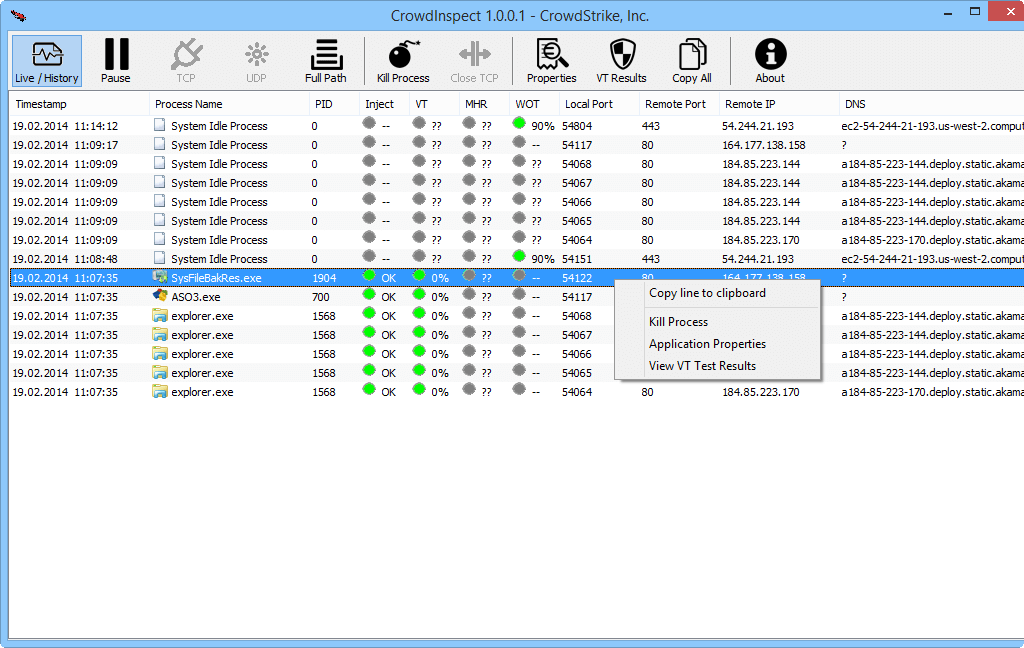Click green WOT indicator in 11:08:48 row
The height and width of the screenshot is (648, 1024).
pyautogui.click(x=519, y=256)
